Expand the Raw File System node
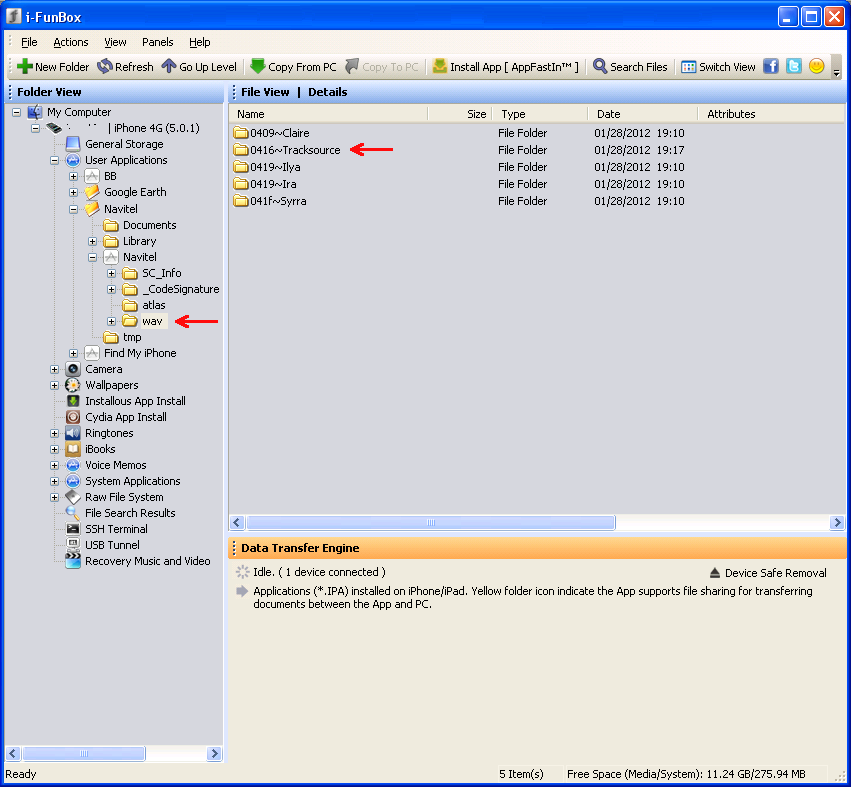This screenshot has height=787, width=851. 54,497
